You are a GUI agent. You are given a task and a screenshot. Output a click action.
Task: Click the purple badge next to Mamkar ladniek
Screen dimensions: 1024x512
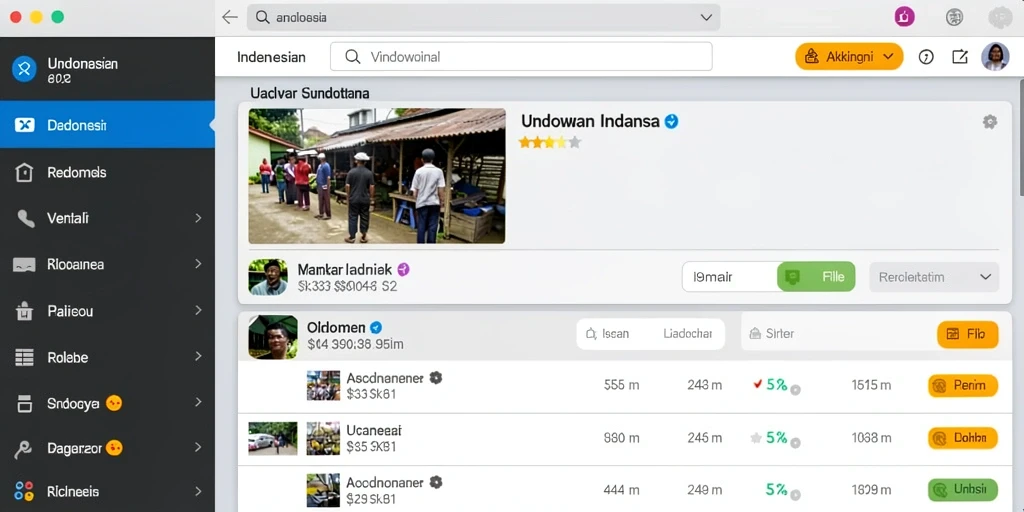click(403, 269)
